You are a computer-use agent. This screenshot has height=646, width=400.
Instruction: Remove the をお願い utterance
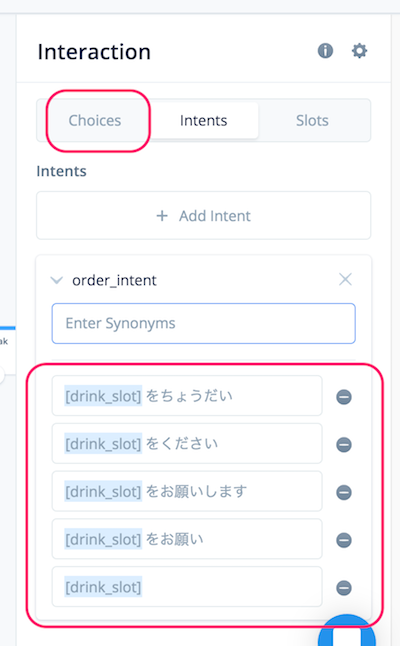pyautogui.click(x=344, y=540)
